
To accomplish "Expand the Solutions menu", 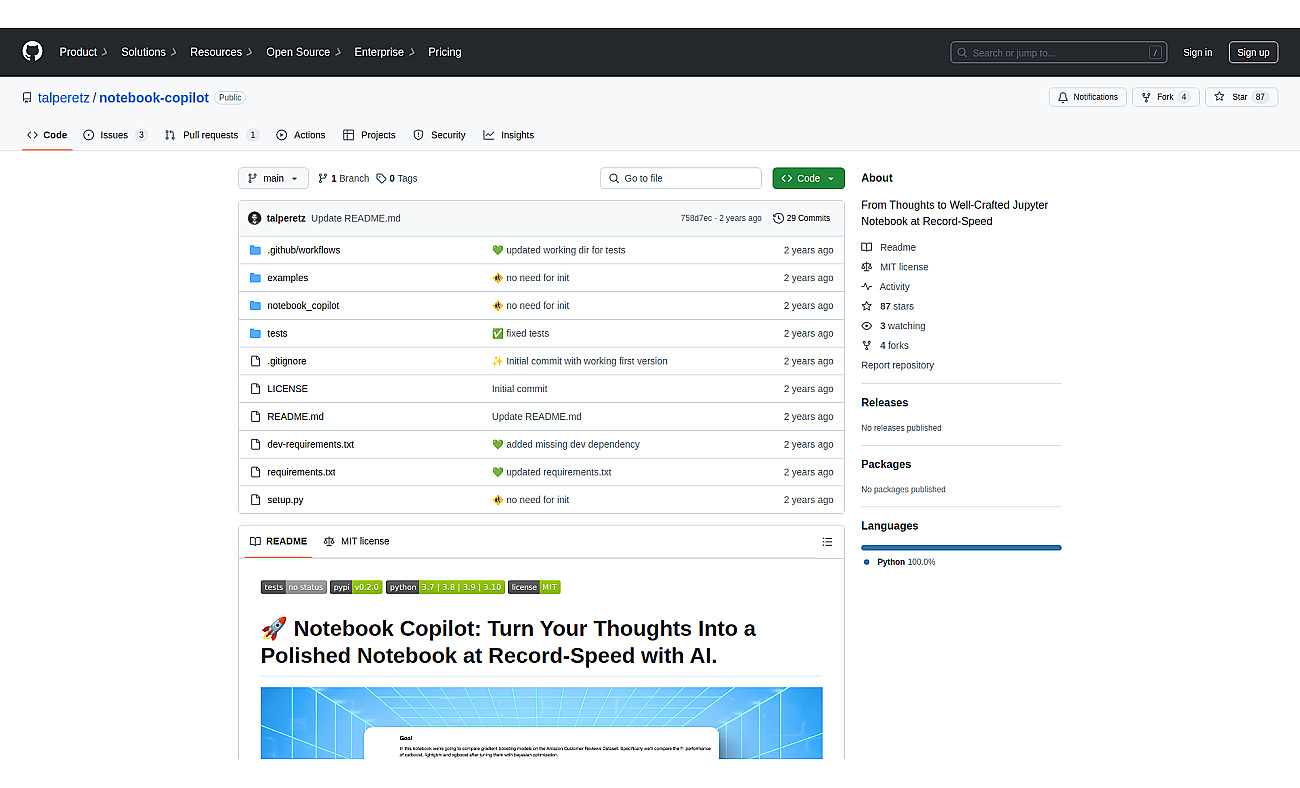I will point(149,52).
